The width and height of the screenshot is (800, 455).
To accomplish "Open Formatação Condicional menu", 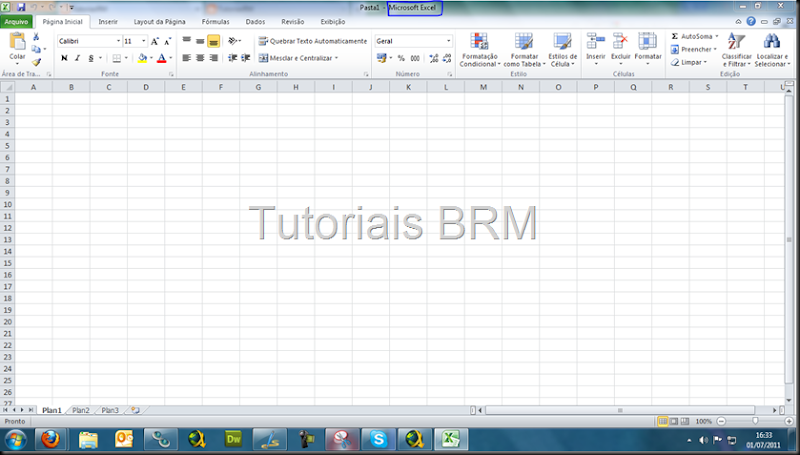I will (480, 50).
